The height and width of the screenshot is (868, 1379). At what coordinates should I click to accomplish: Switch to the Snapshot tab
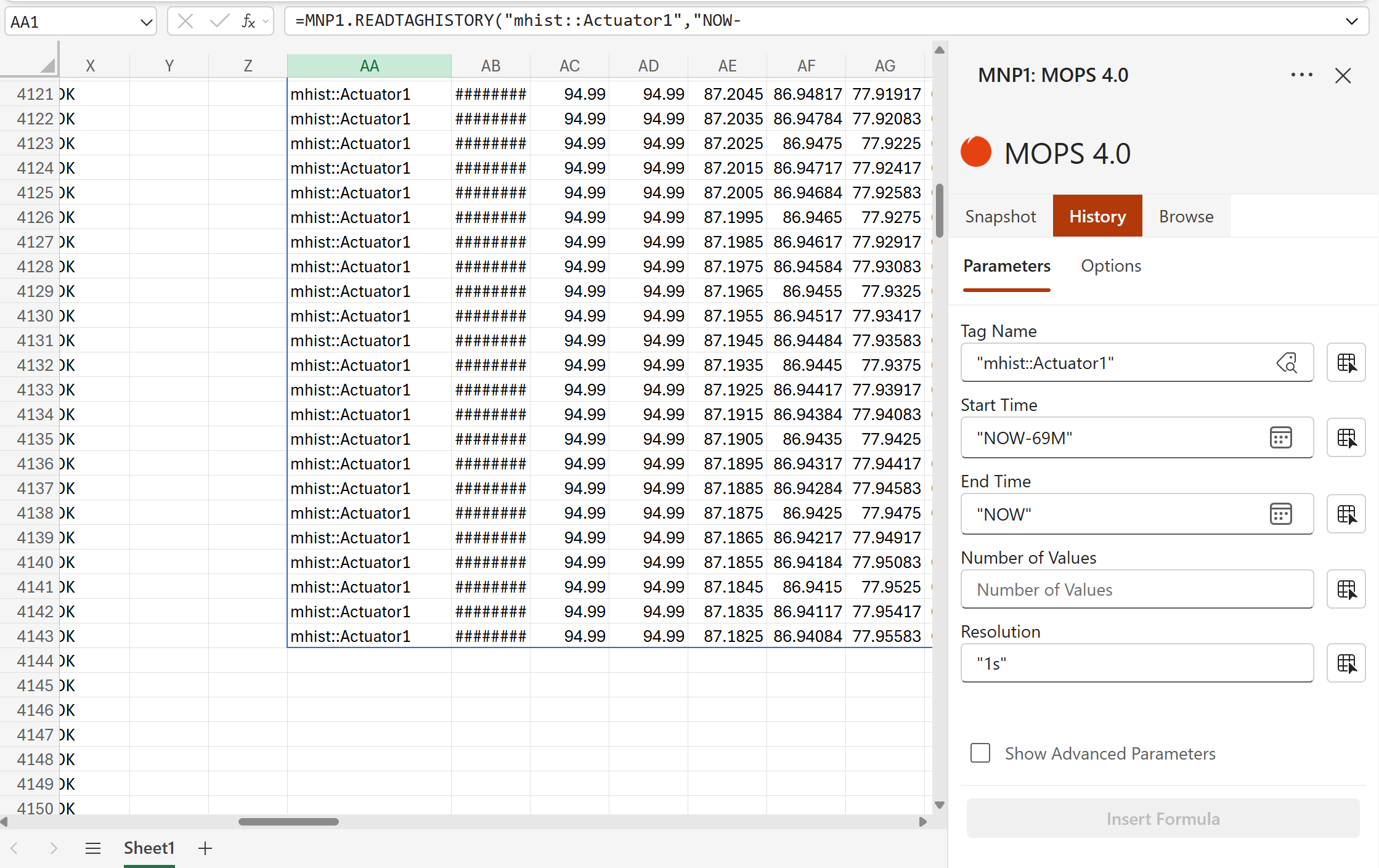tap(1000, 216)
